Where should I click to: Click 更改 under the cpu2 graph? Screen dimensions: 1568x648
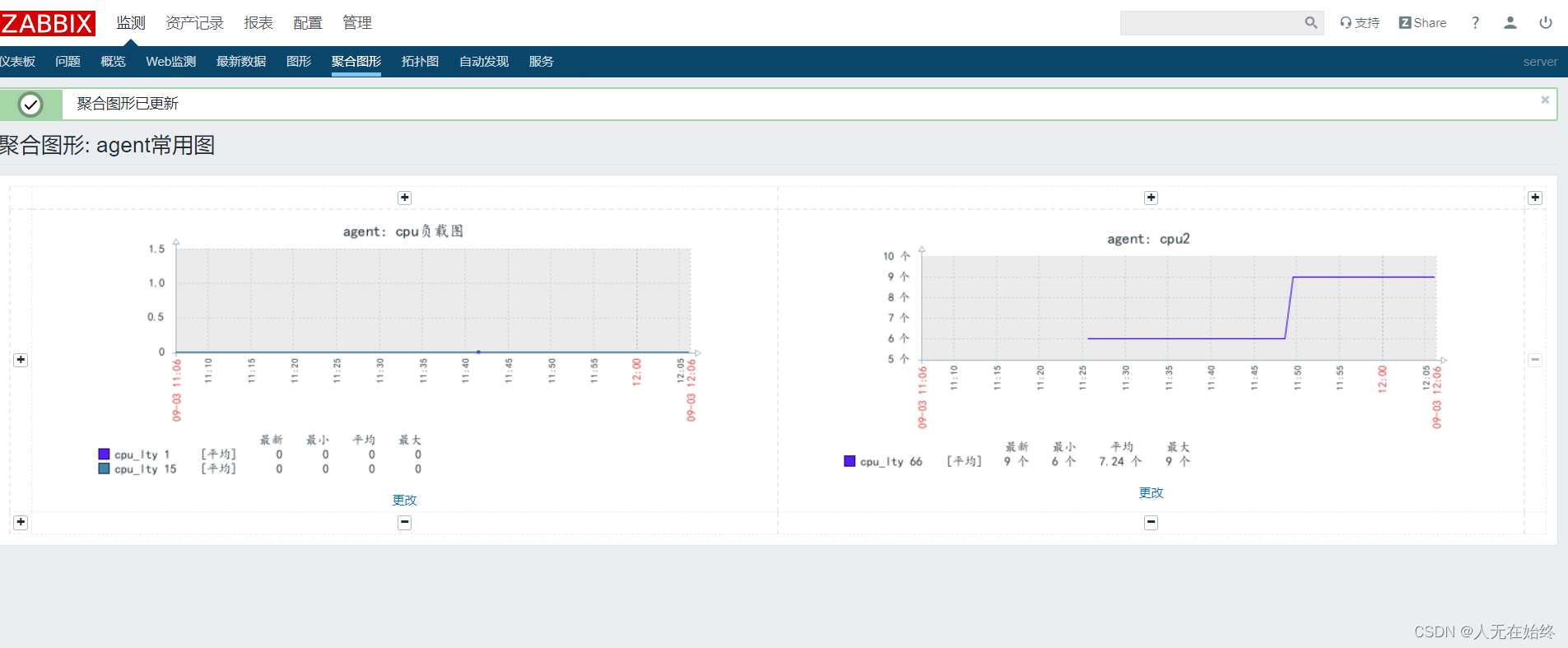1152,492
